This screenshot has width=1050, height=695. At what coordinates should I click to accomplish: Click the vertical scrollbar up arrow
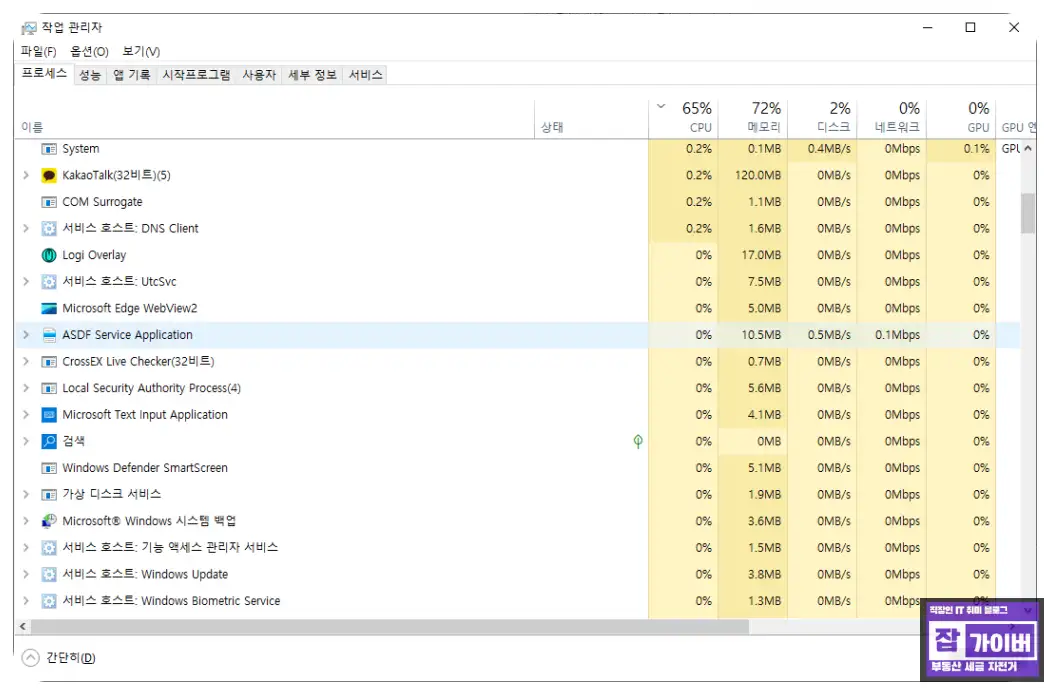point(1028,149)
